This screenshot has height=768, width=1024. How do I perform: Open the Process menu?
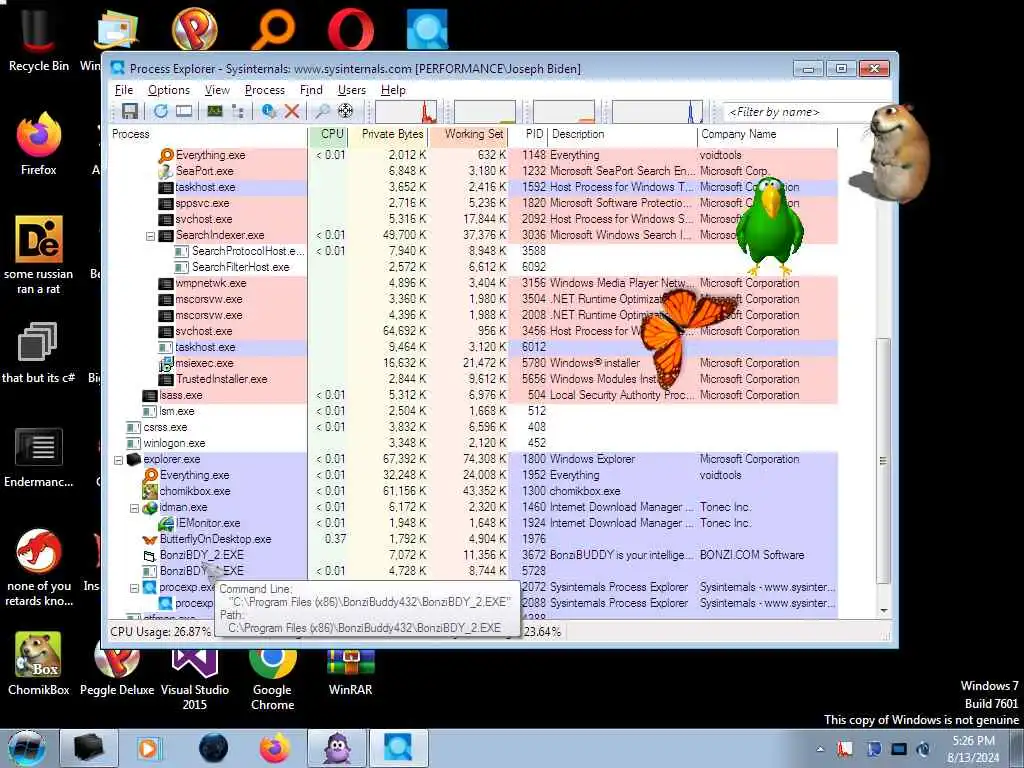tap(264, 90)
